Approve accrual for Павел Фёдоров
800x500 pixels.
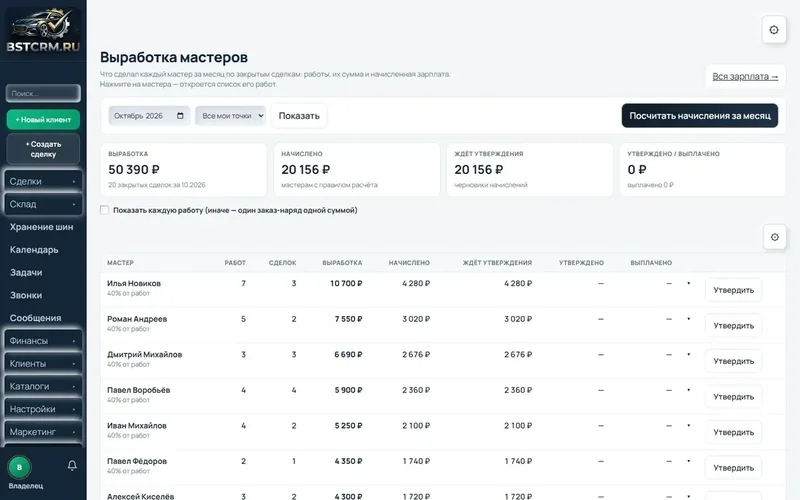click(733, 468)
